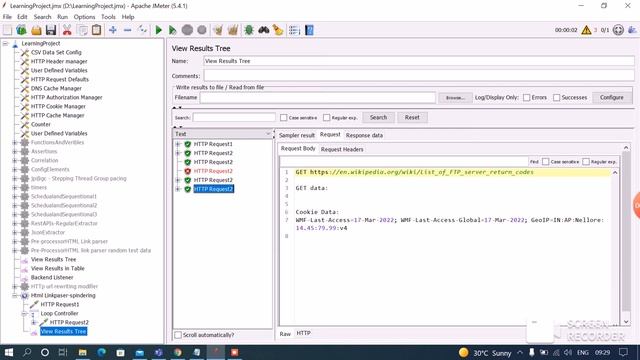Reset search with brush icon
This screenshot has height=360, width=640.
pyautogui.click(x=278, y=30)
